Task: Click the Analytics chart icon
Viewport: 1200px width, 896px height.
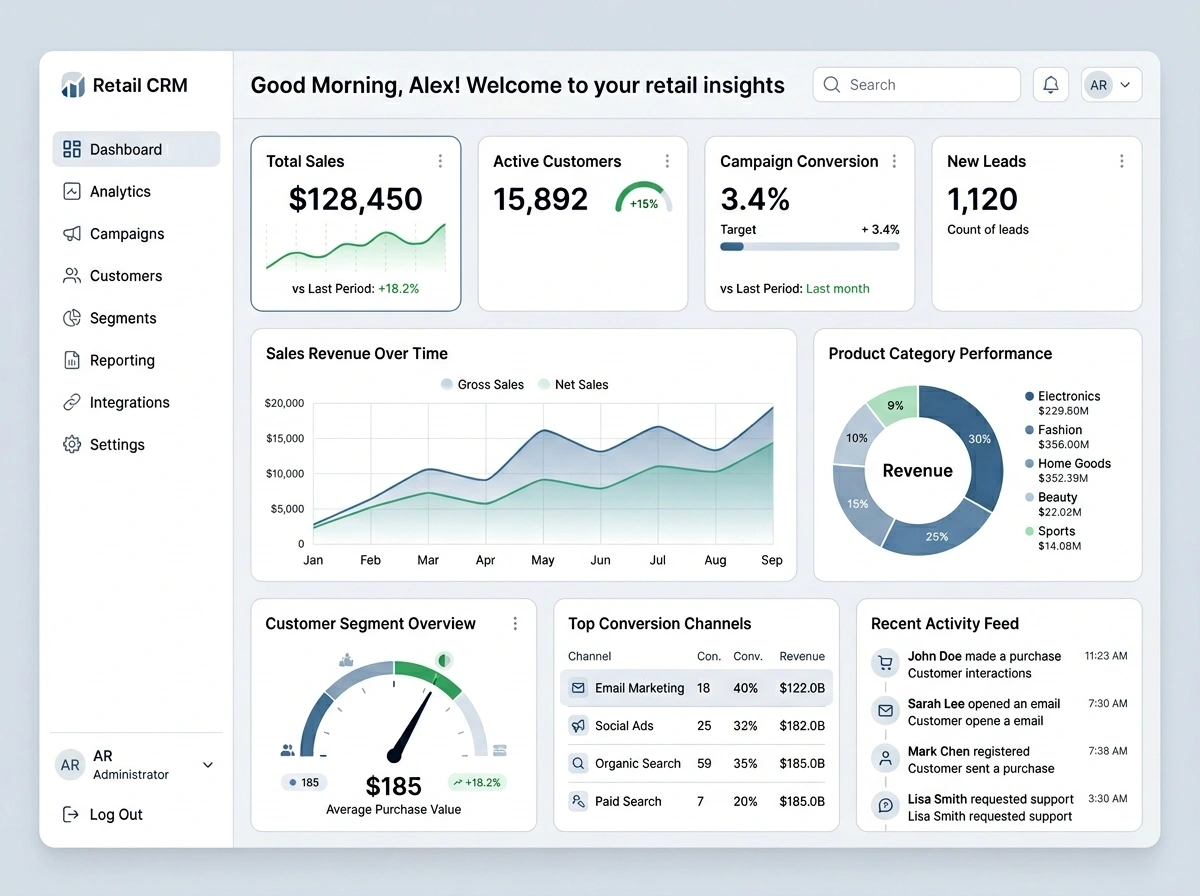Action: [x=72, y=191]
